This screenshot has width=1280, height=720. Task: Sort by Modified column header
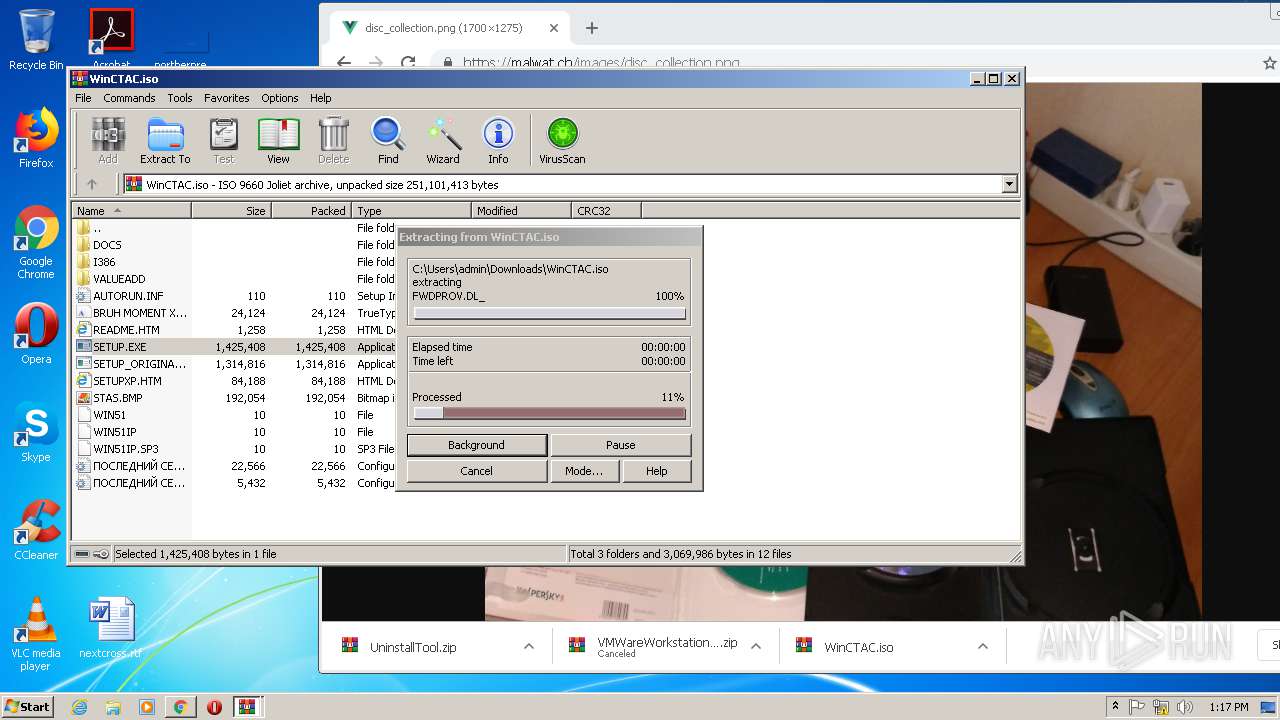tap(521, 210)
